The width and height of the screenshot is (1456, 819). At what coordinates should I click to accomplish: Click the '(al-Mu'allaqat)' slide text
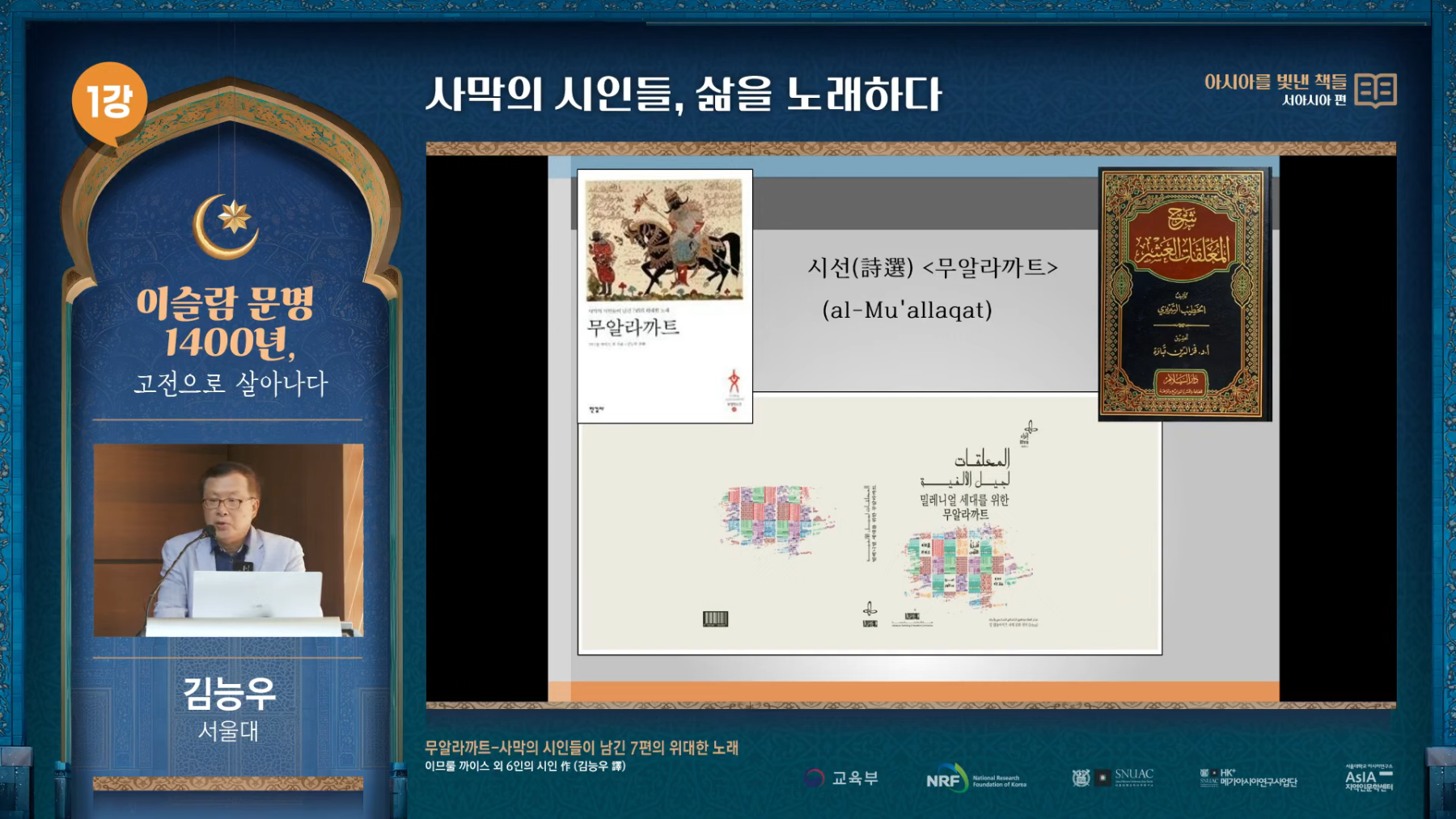907,310
